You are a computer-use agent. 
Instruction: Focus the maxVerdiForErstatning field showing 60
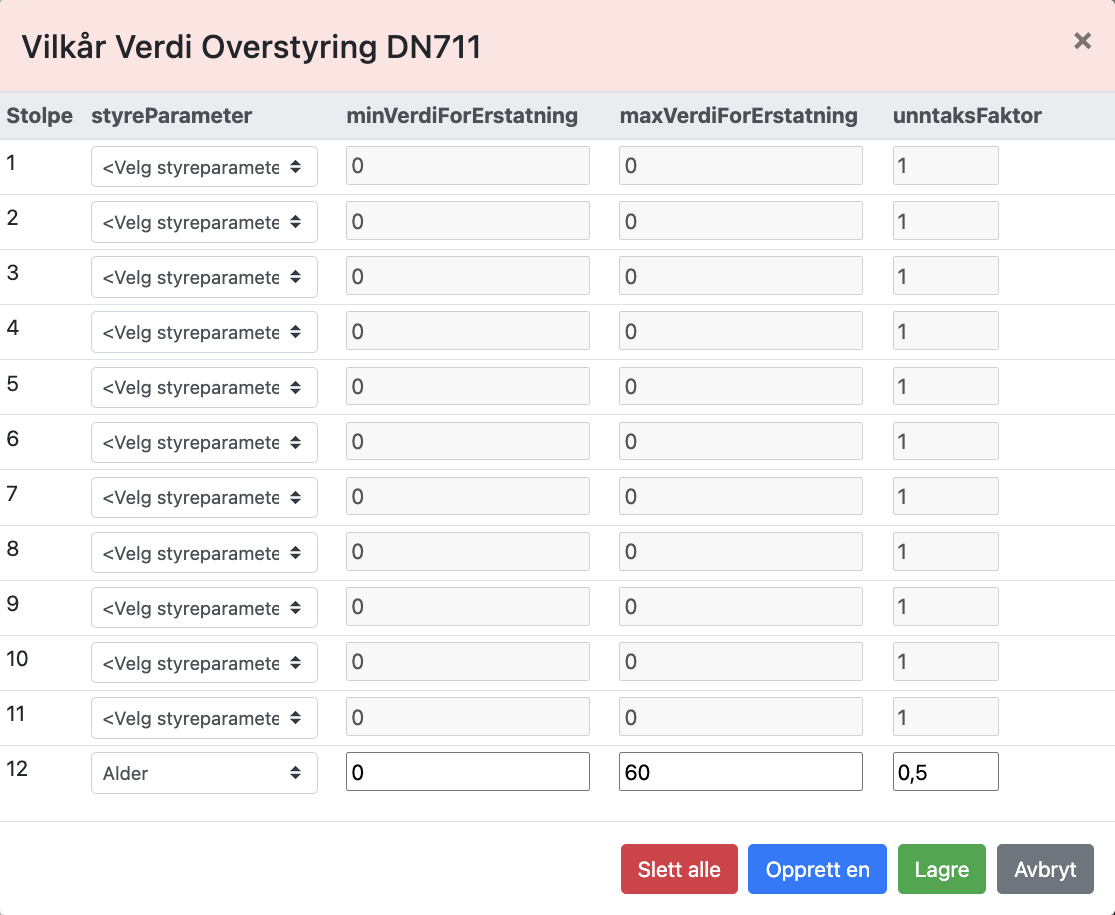pos(740,772)
